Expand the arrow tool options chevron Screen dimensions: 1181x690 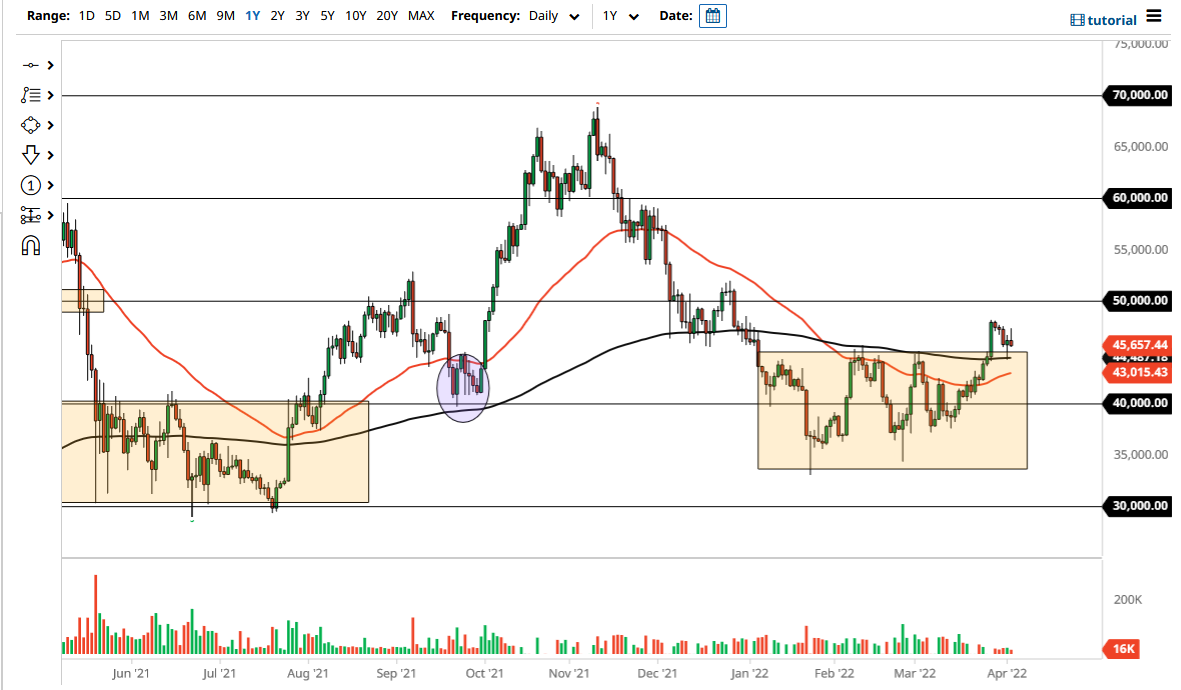click(52, 155)
